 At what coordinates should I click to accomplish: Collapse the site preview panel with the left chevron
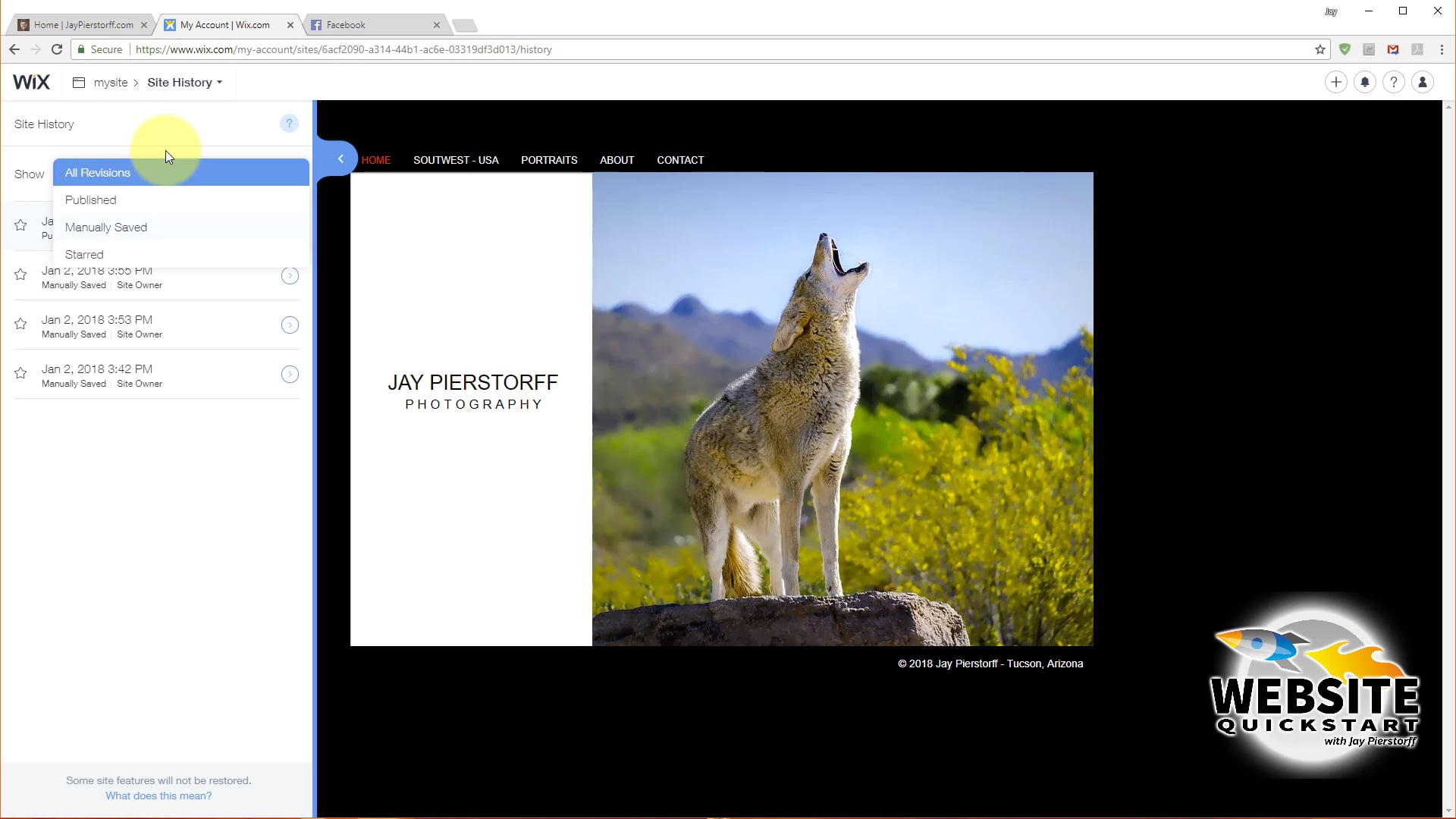pos(340,159)
